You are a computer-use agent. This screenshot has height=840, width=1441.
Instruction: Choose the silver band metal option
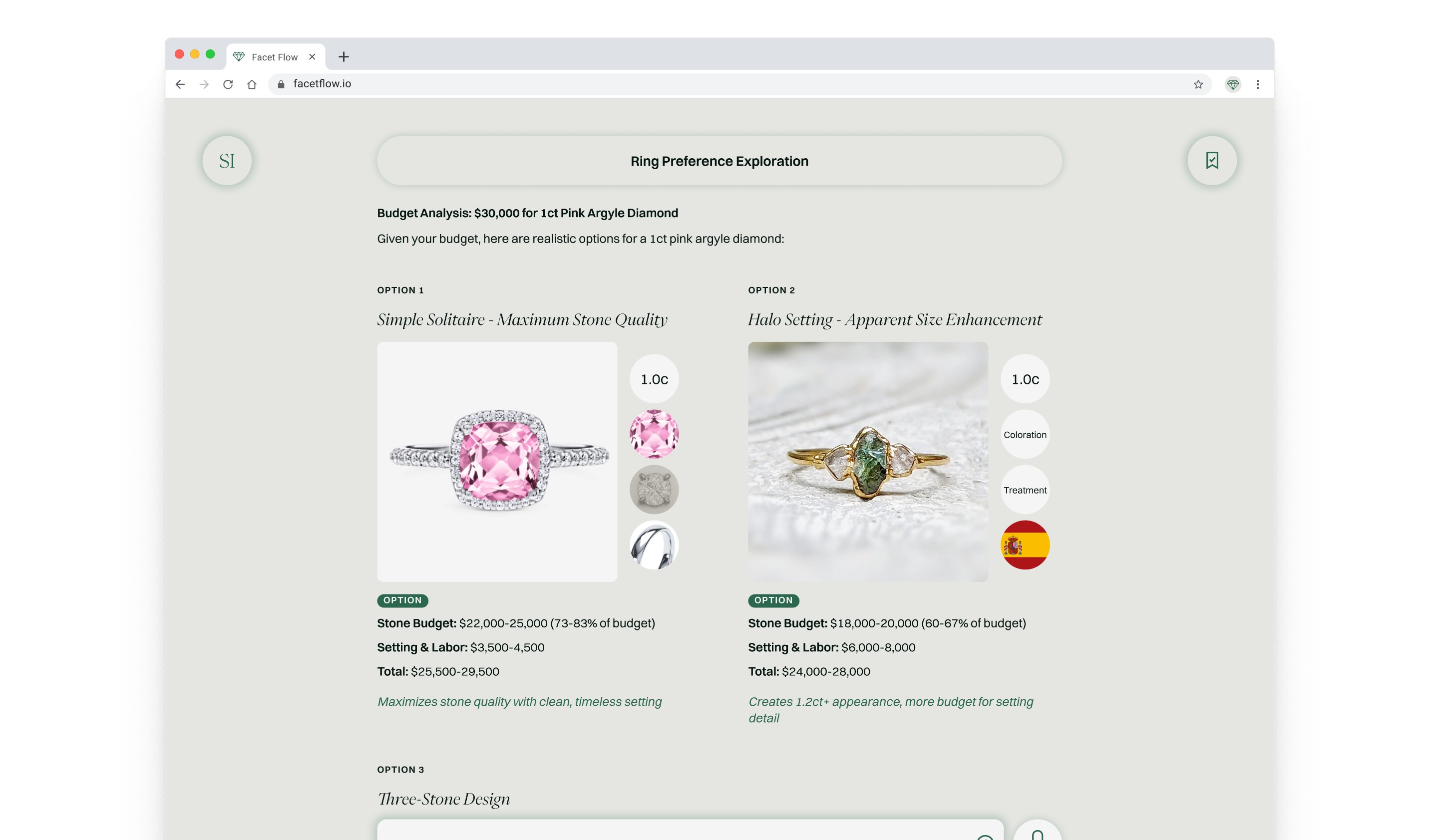click(654, 545)
